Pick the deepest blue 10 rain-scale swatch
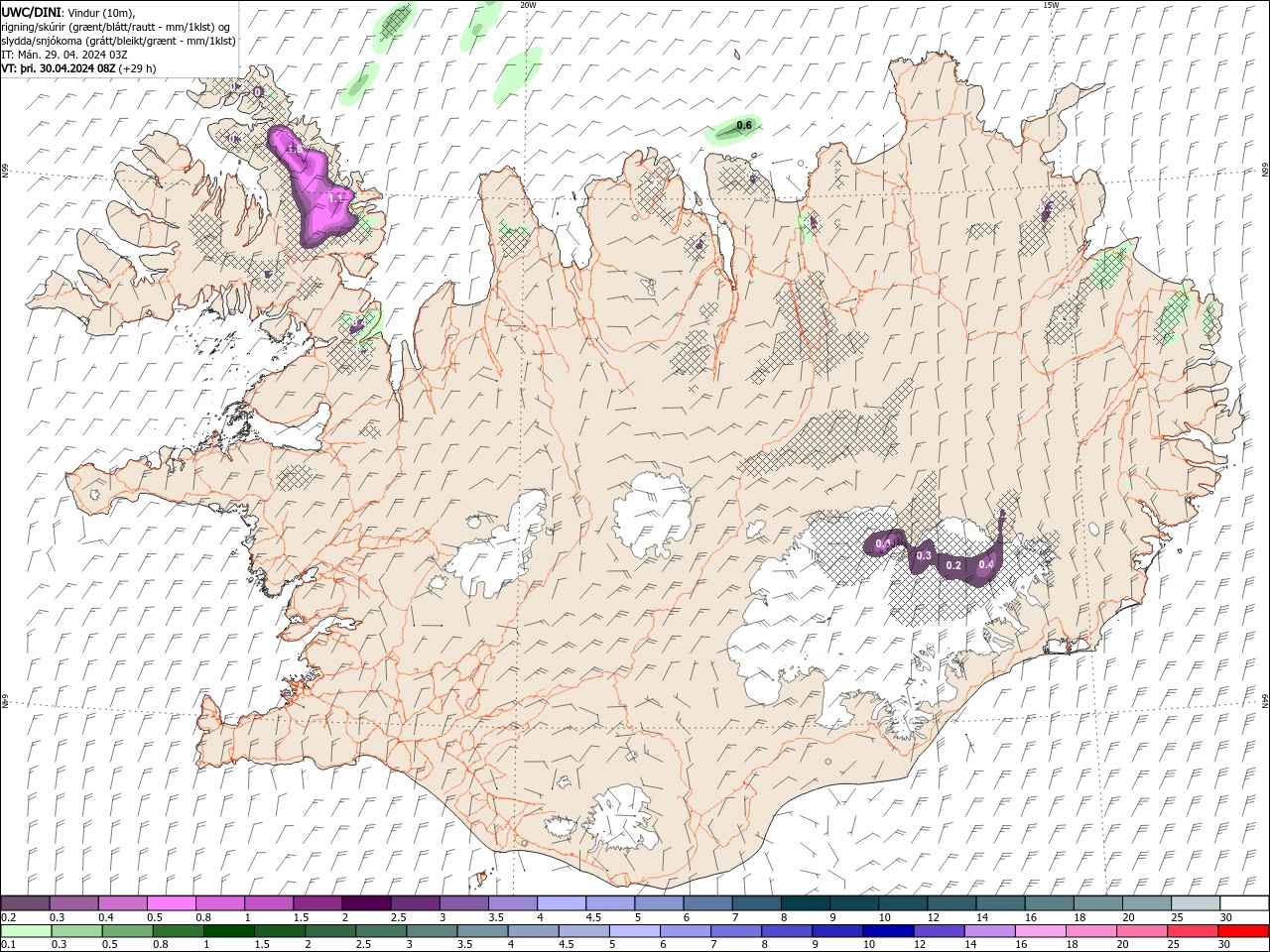The image size is (1270, 952). click(x=887, y=931)
